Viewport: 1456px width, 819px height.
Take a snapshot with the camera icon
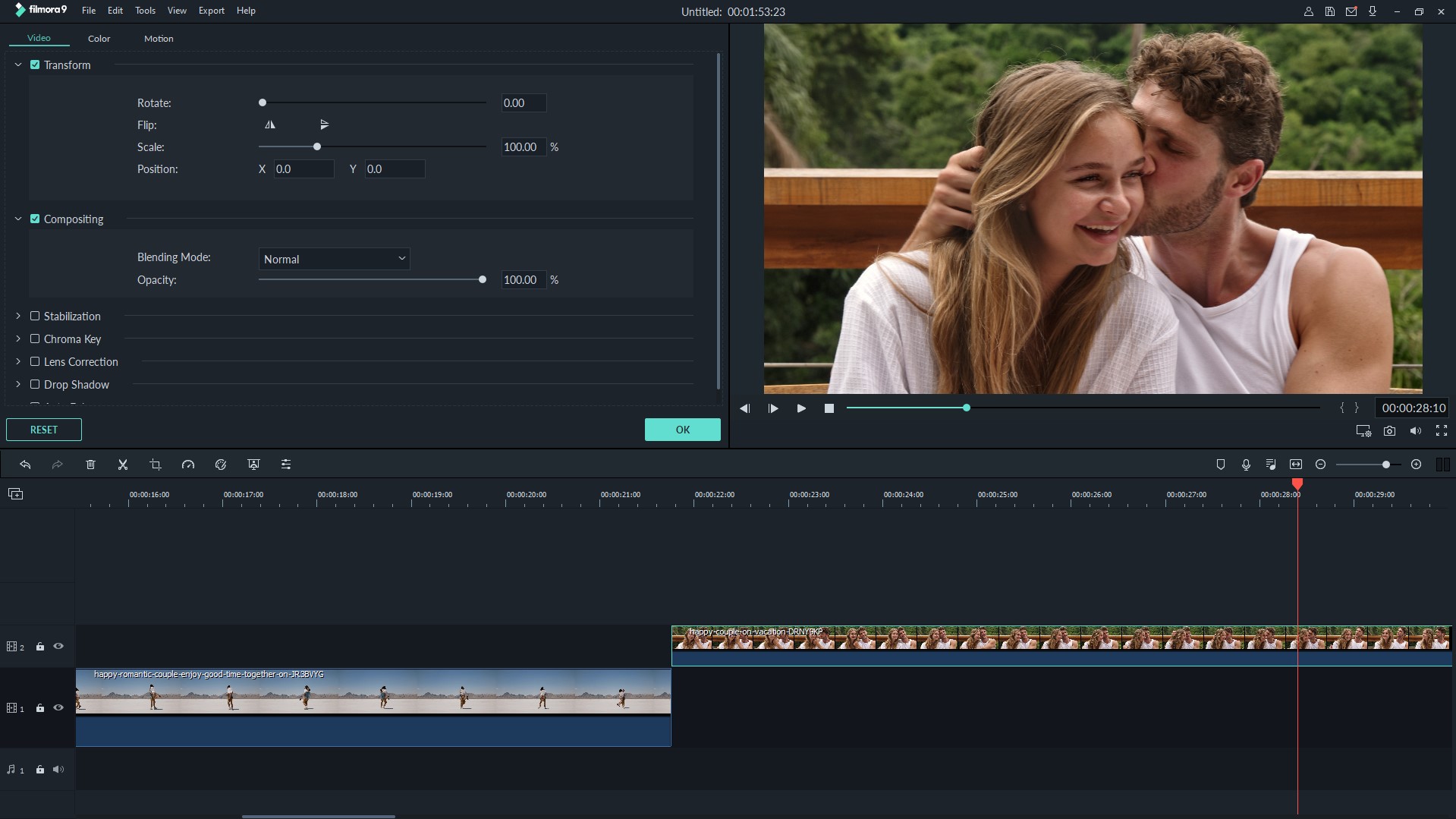point(1389,431)
